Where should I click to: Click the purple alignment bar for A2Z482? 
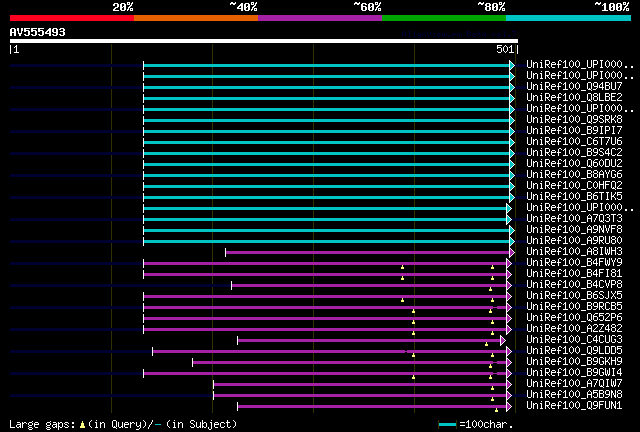(326, 330)
